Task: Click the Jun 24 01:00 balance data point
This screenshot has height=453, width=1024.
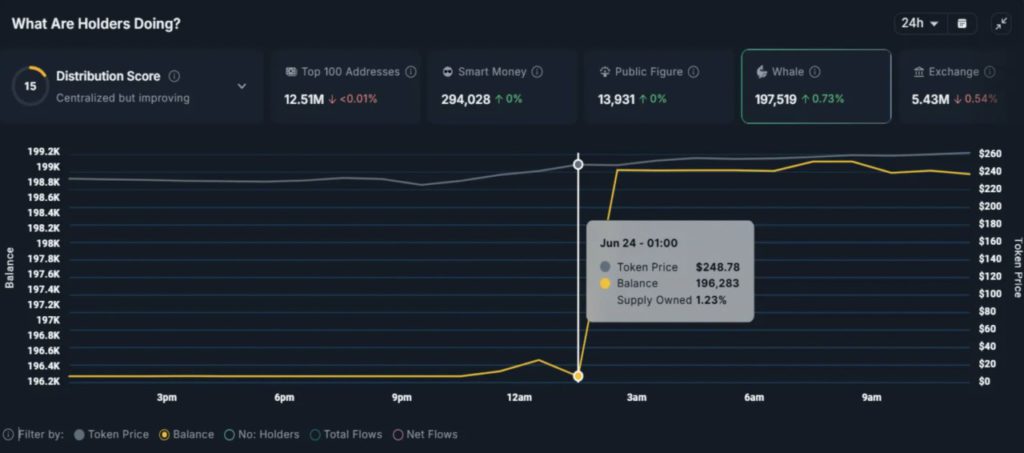Action: click(578, 376)
